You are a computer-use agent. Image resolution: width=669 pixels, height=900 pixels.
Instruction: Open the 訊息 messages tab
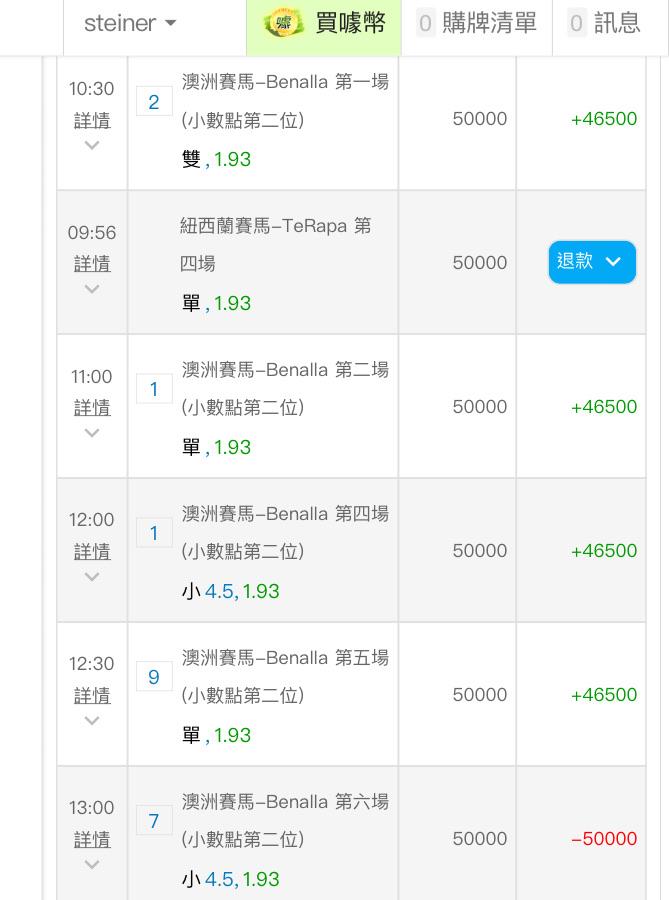[605, 27]
